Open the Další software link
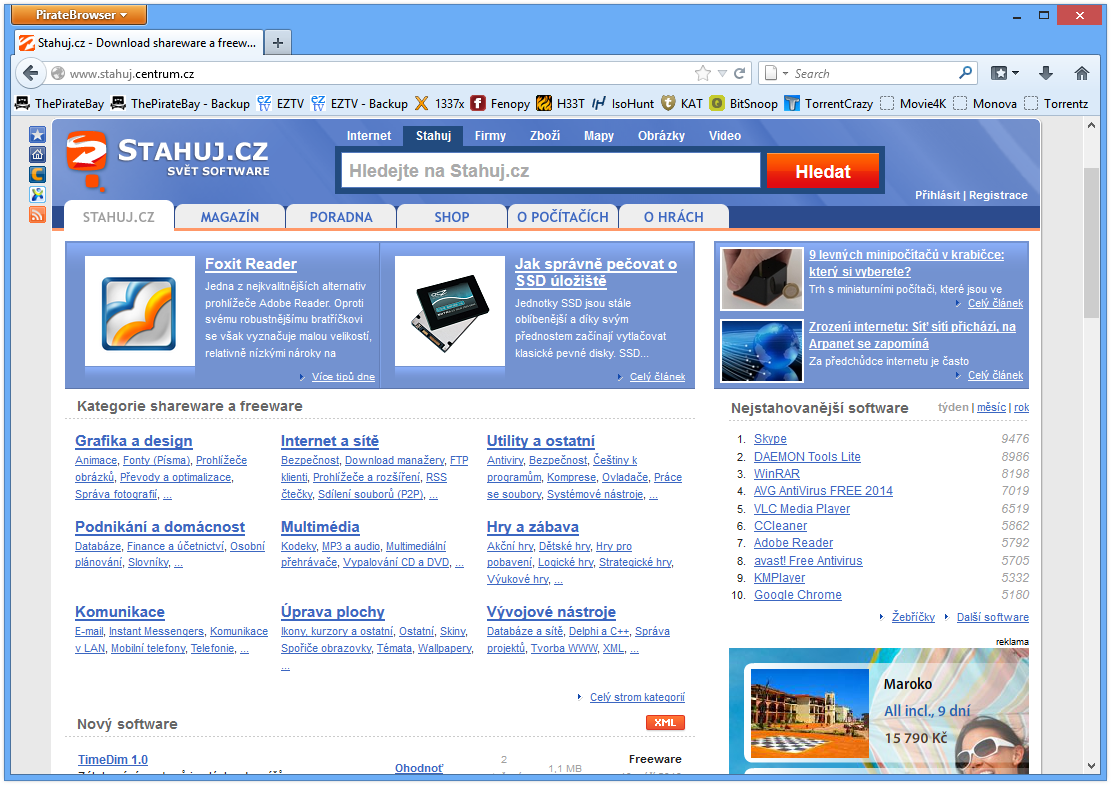The width and height of the screenshot is (1111, 785). tap(992, 617)
